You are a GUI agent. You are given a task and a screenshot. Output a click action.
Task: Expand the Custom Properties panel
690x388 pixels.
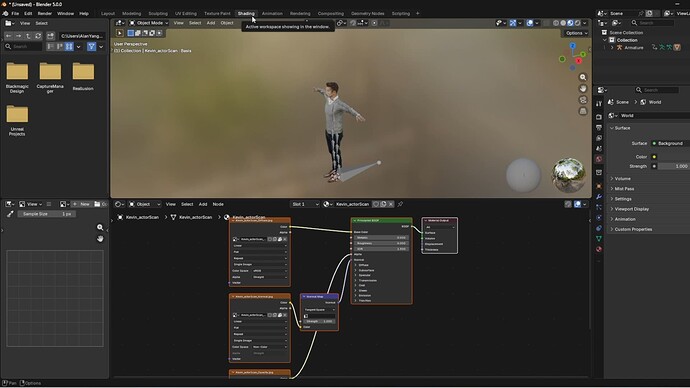(x=633, y=229)
